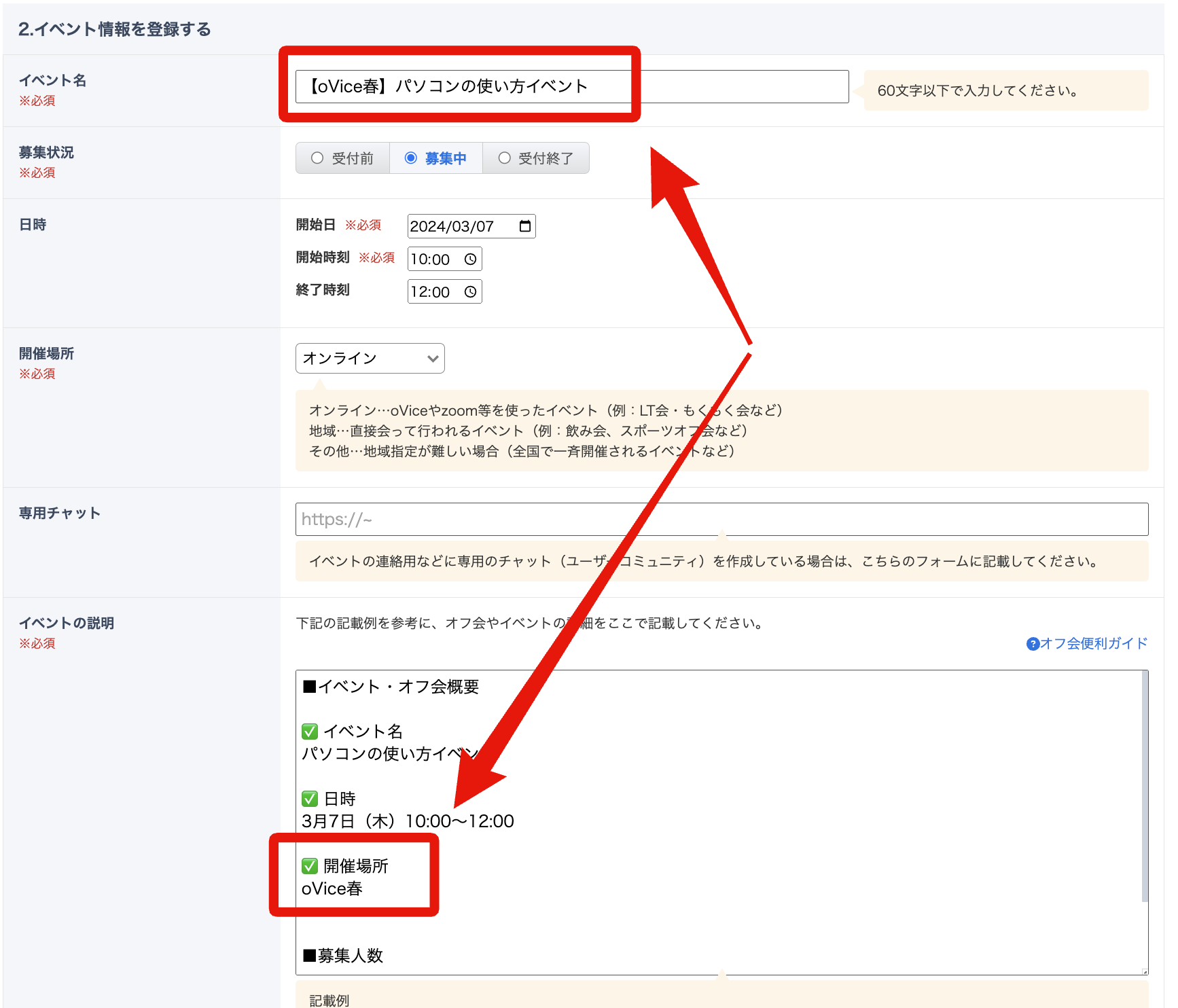Place cursor on oVice春 line in description
Image resolution: width=1178 pixels, height=1008 pixels.
pos(332,889)
